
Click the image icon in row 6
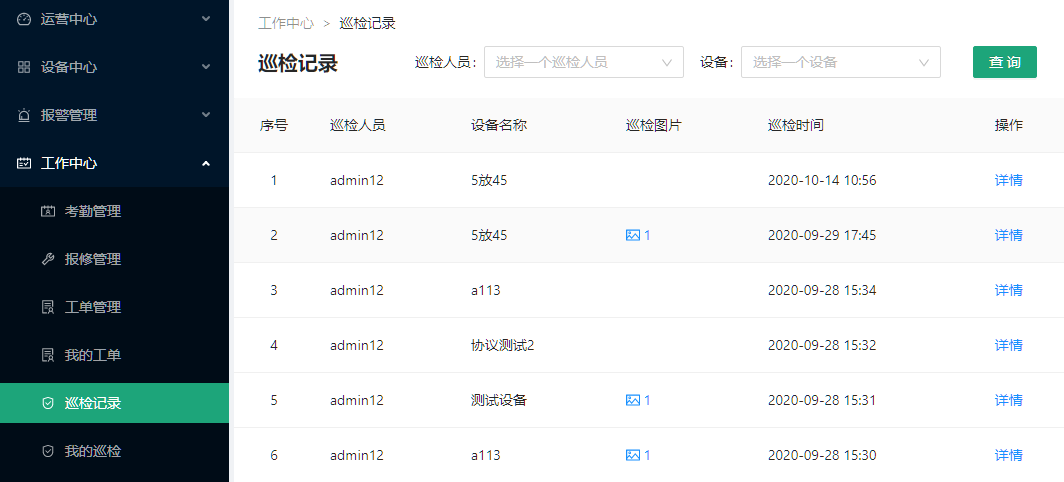(x=632, y=455)
